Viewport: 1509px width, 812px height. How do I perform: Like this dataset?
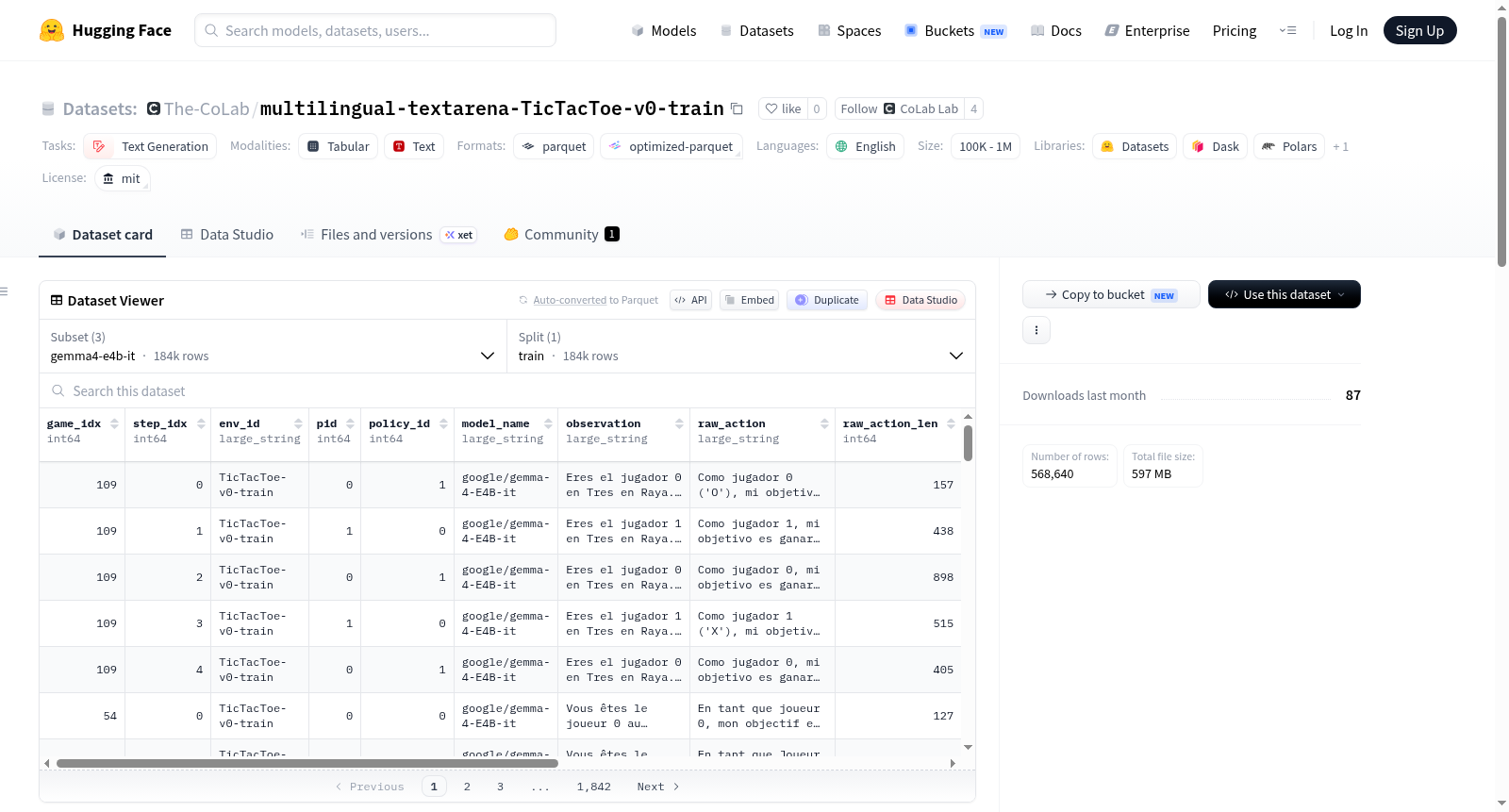click(783, 108)
